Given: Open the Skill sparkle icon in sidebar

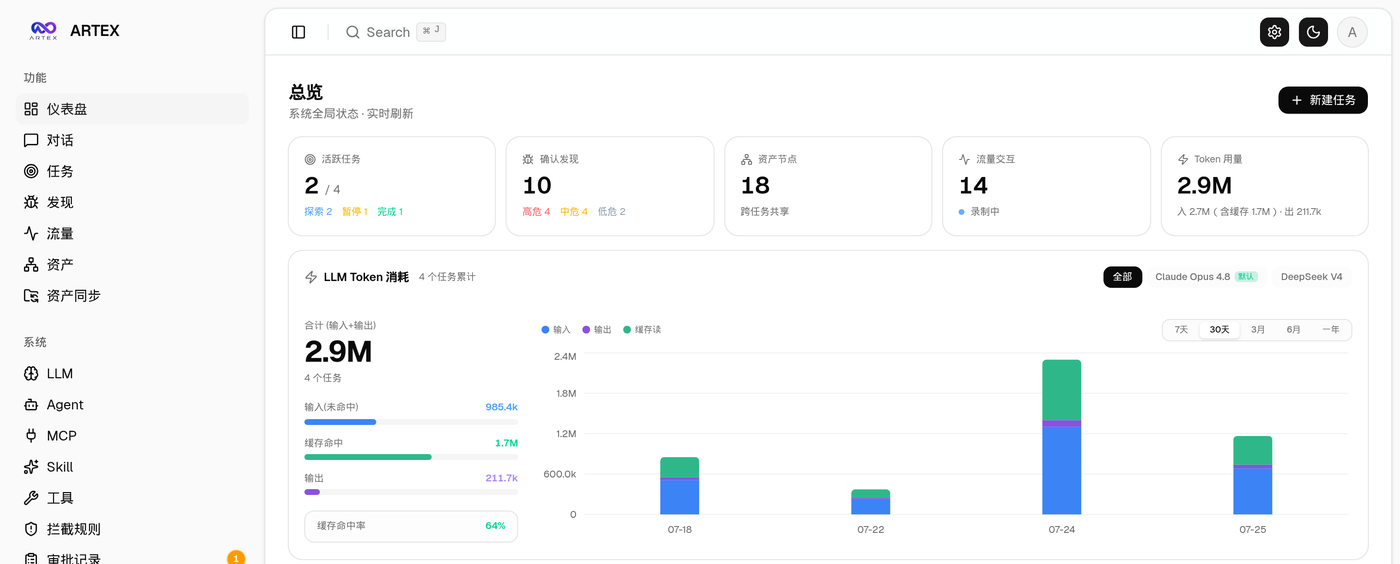Looking at the screenshot, I should tap(31, 466).
